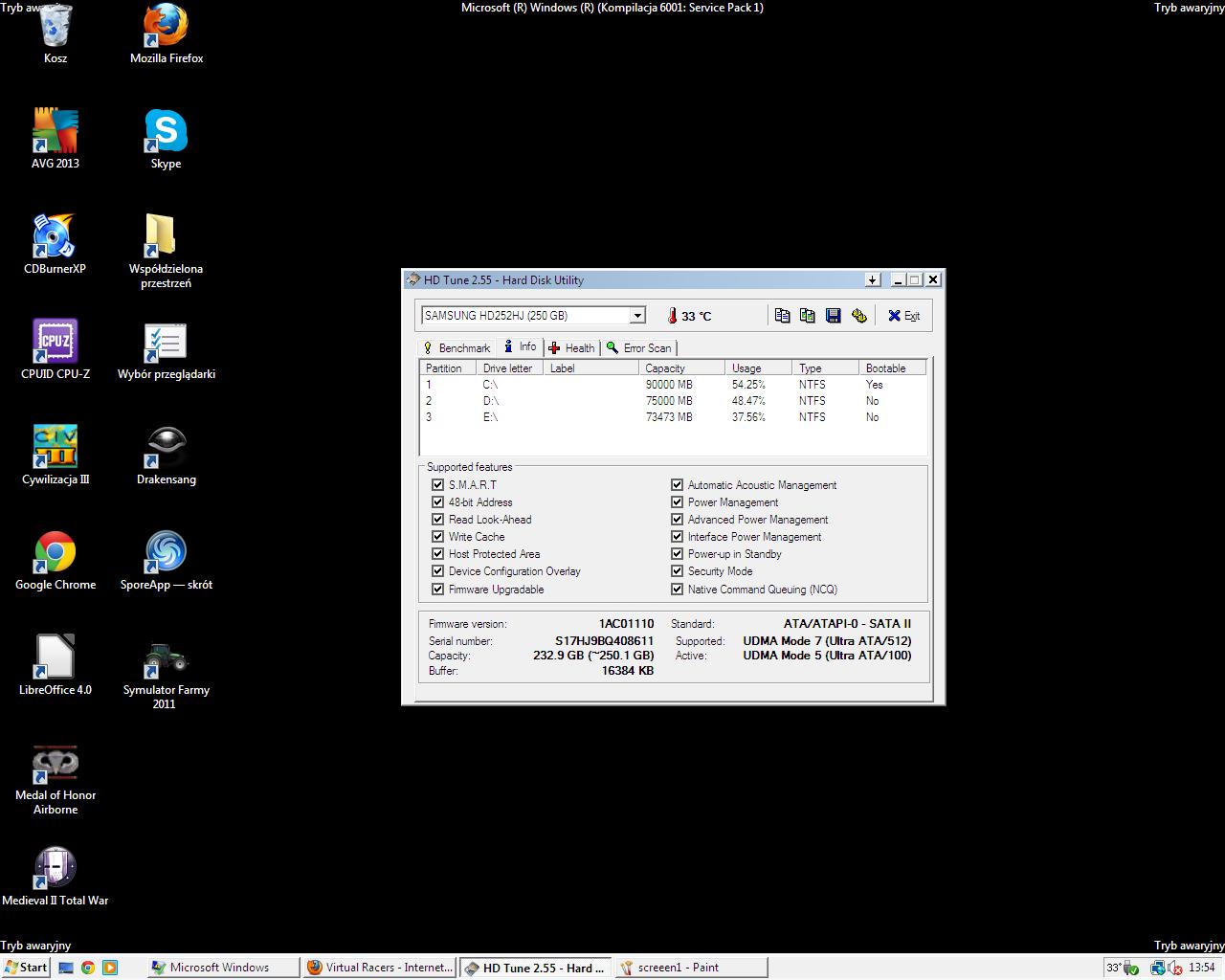Click the thermometer temperature icon
Image resolution: width=1225 pixels, height=980 pixels.
coord(673,316)
